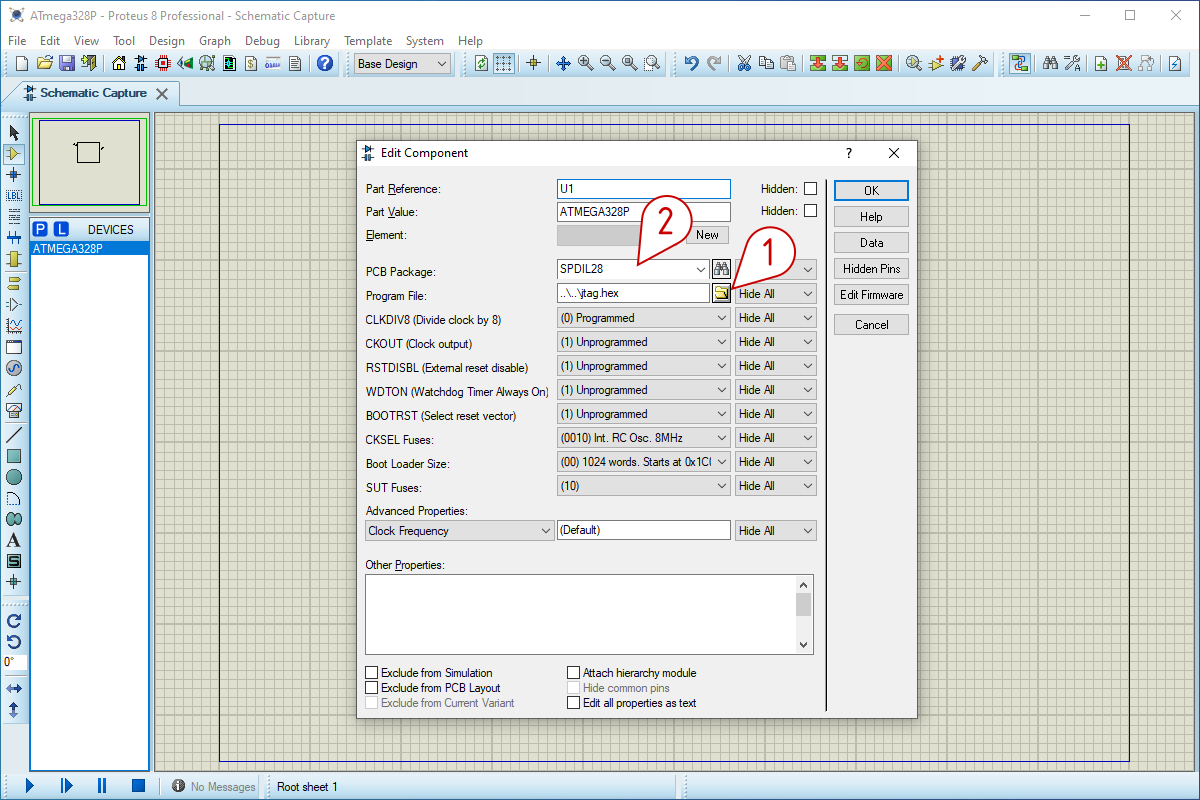1200x800 pixels.
Task: Open the File menu
Action: (x=17, y=41)
